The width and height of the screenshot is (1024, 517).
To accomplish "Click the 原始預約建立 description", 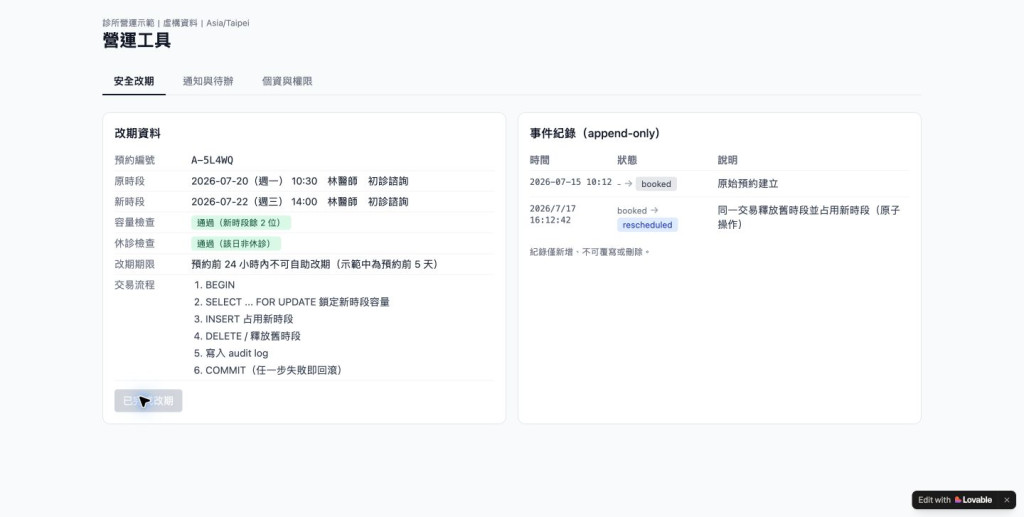I will coord(748,184).
